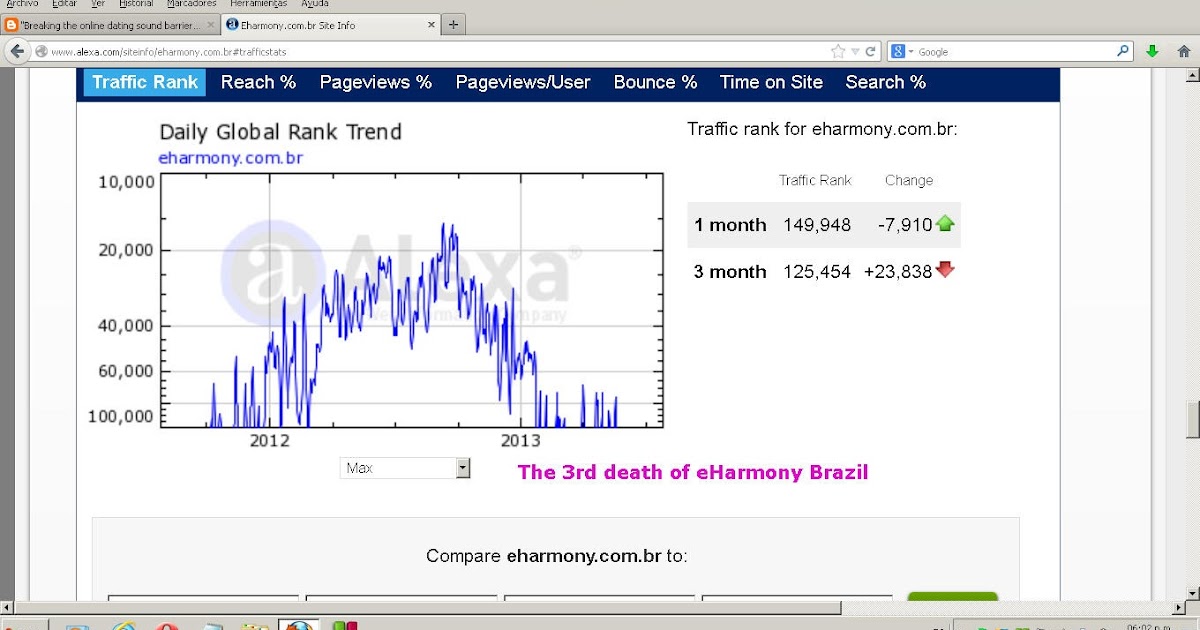
Task: Click the site identity globe icon
Action: pos(41,52)
